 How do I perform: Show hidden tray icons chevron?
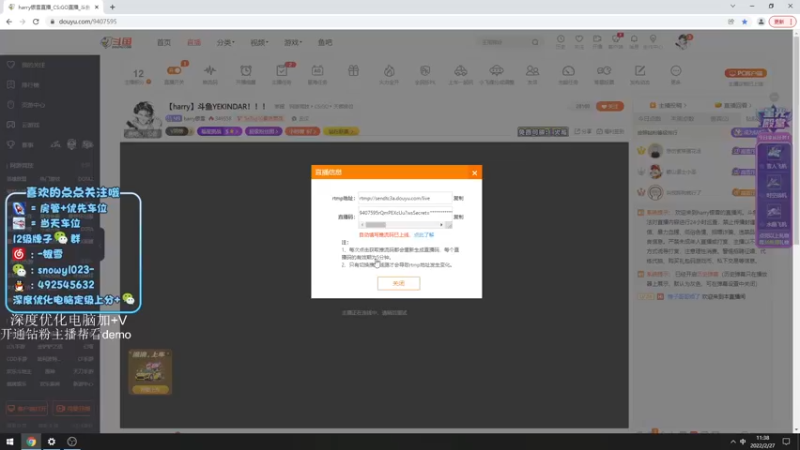(733, 441)
